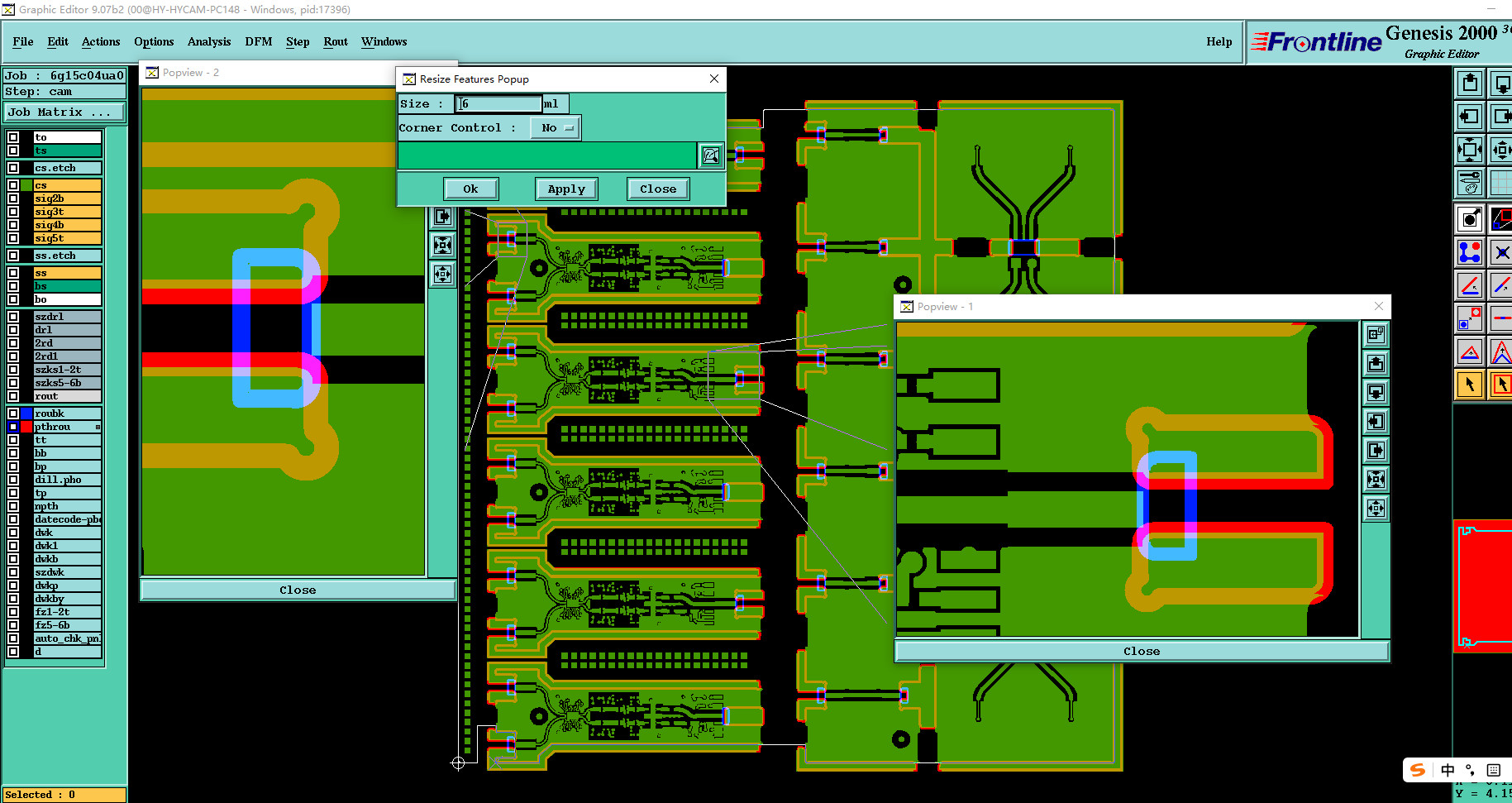Viewport: 1512px width, 803px height.
Task: Click zoom out arrows icon in main toolbar
Action: pos(1501,150)
